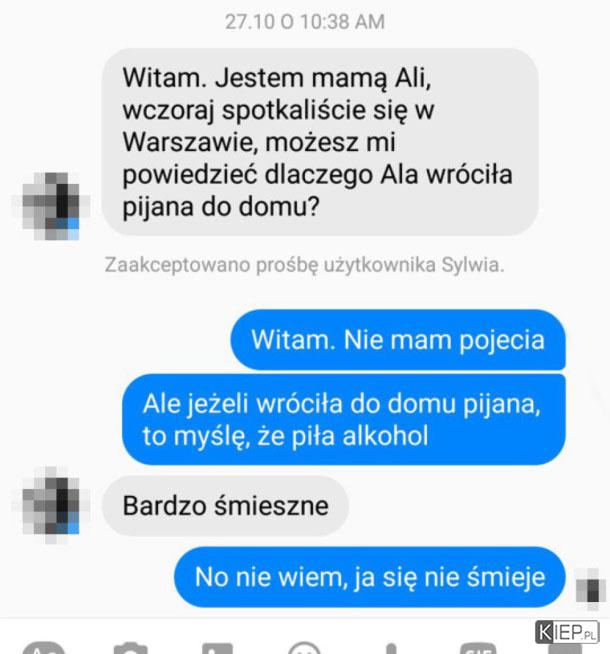Tap the word 'alkohol' in blue bubble
Image resolution: width=610 pixels, height=654 pixels.
coord(386,436)
